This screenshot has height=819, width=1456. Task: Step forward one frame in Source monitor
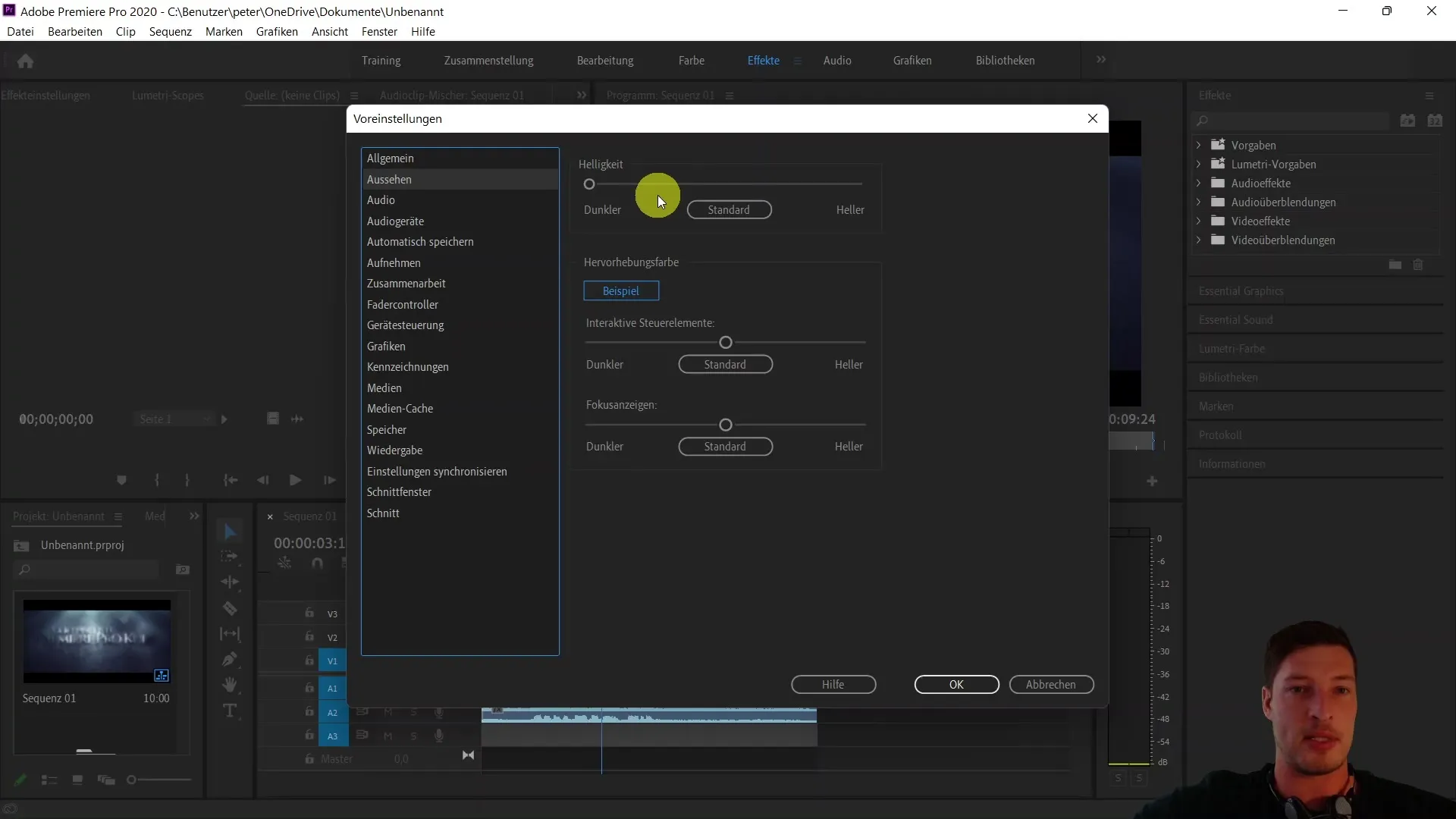click(329, 480)
